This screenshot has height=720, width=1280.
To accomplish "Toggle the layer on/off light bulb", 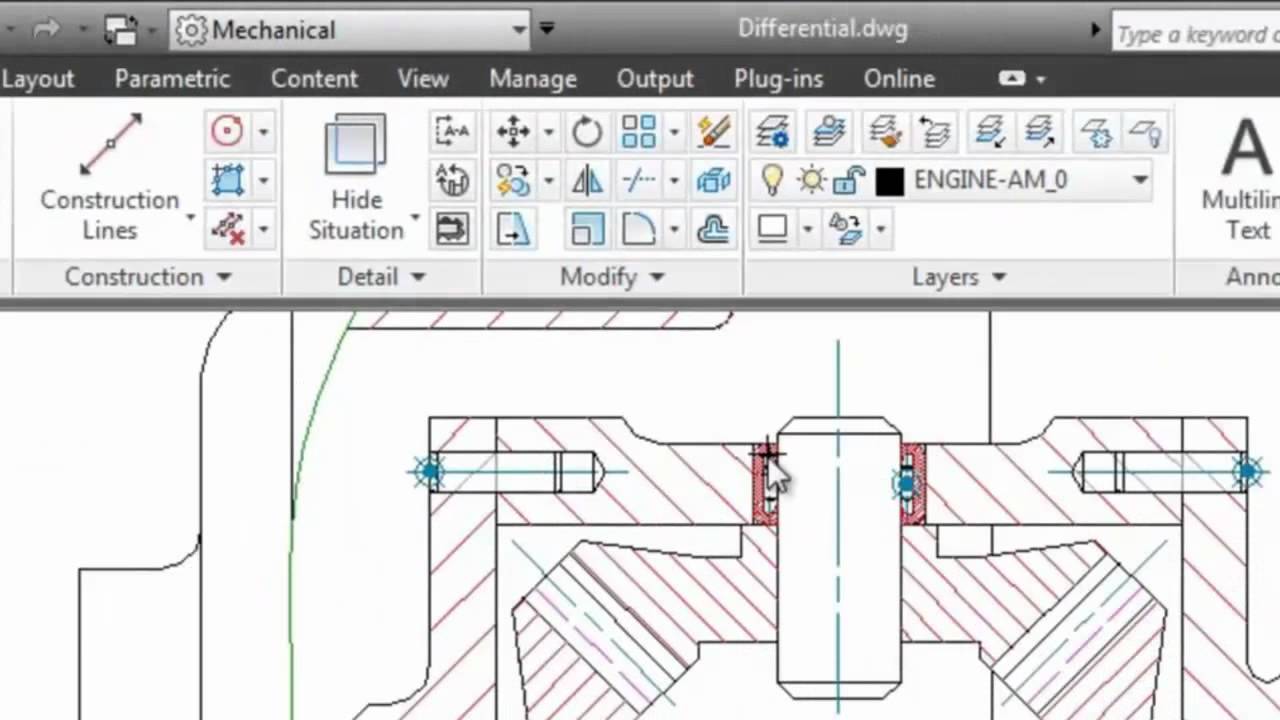I will [772, 180].
